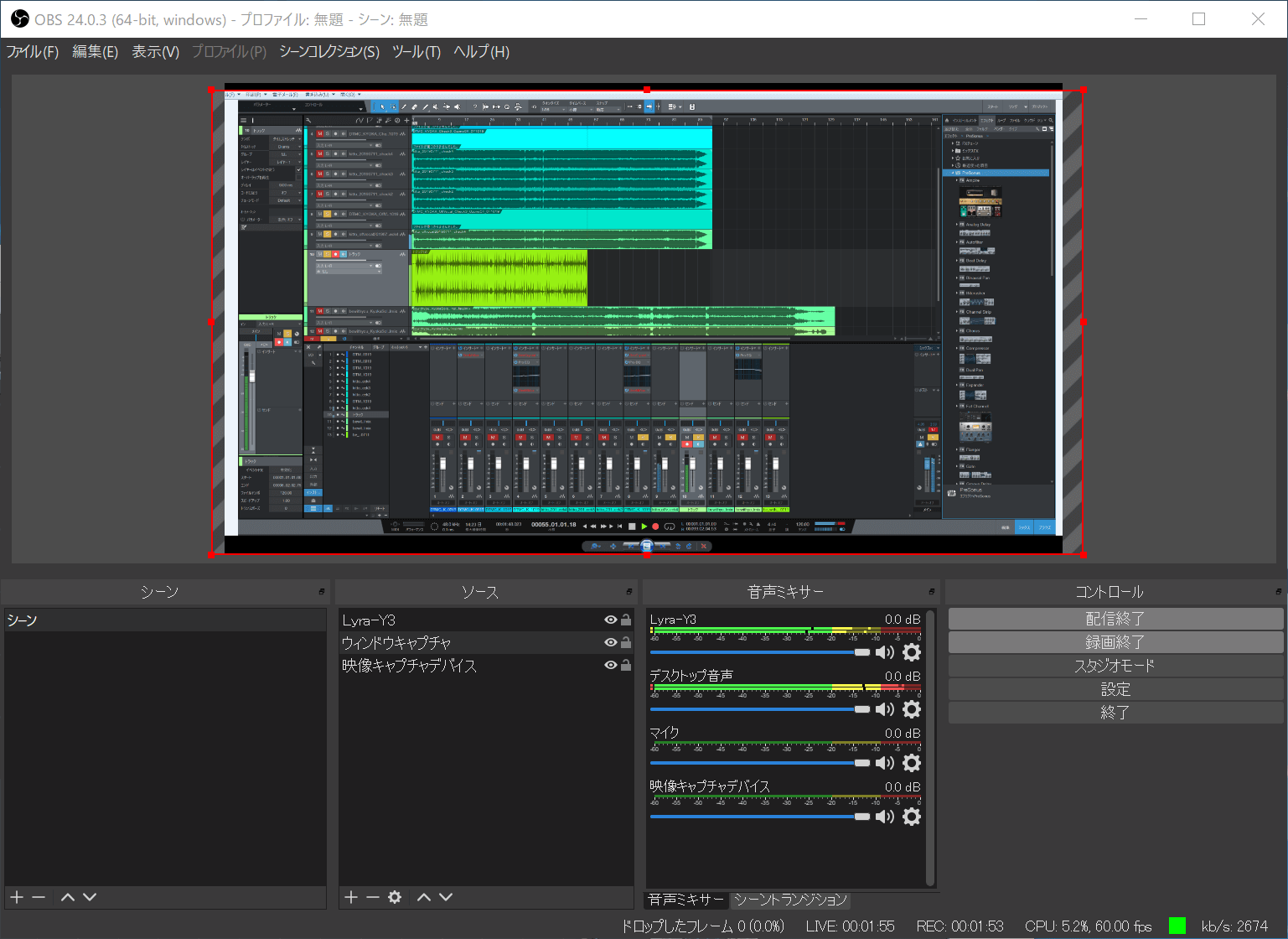Screen dimensions: 1288x939
Task: Stop streaming with the 配信終了 button
Action: pos(1115,619)
